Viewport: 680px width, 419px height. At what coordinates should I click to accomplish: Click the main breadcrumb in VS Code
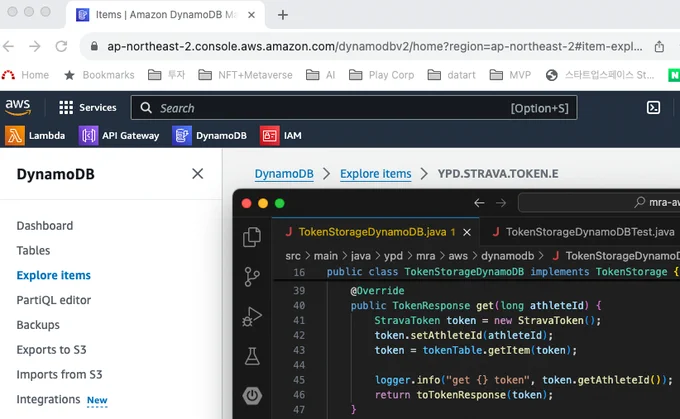click(x=326, y=256)
